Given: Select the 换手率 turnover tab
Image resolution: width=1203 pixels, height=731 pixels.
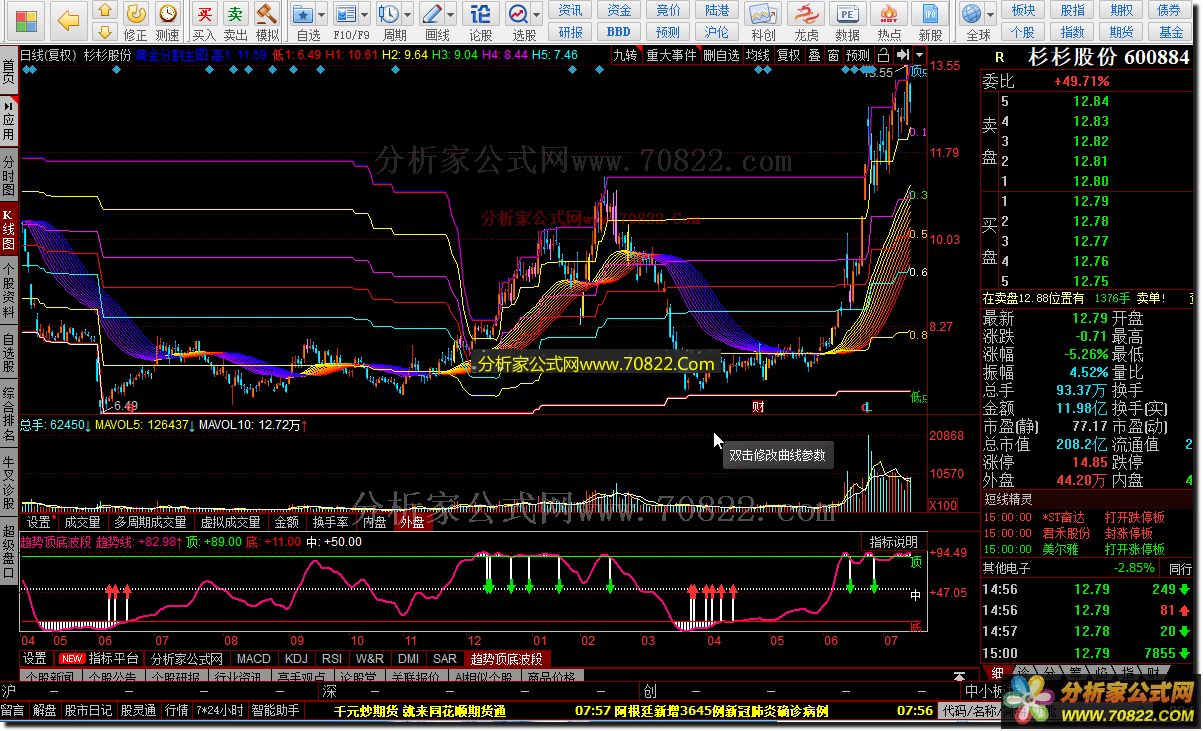Looking at the screenshot, I should click(330, 522).
